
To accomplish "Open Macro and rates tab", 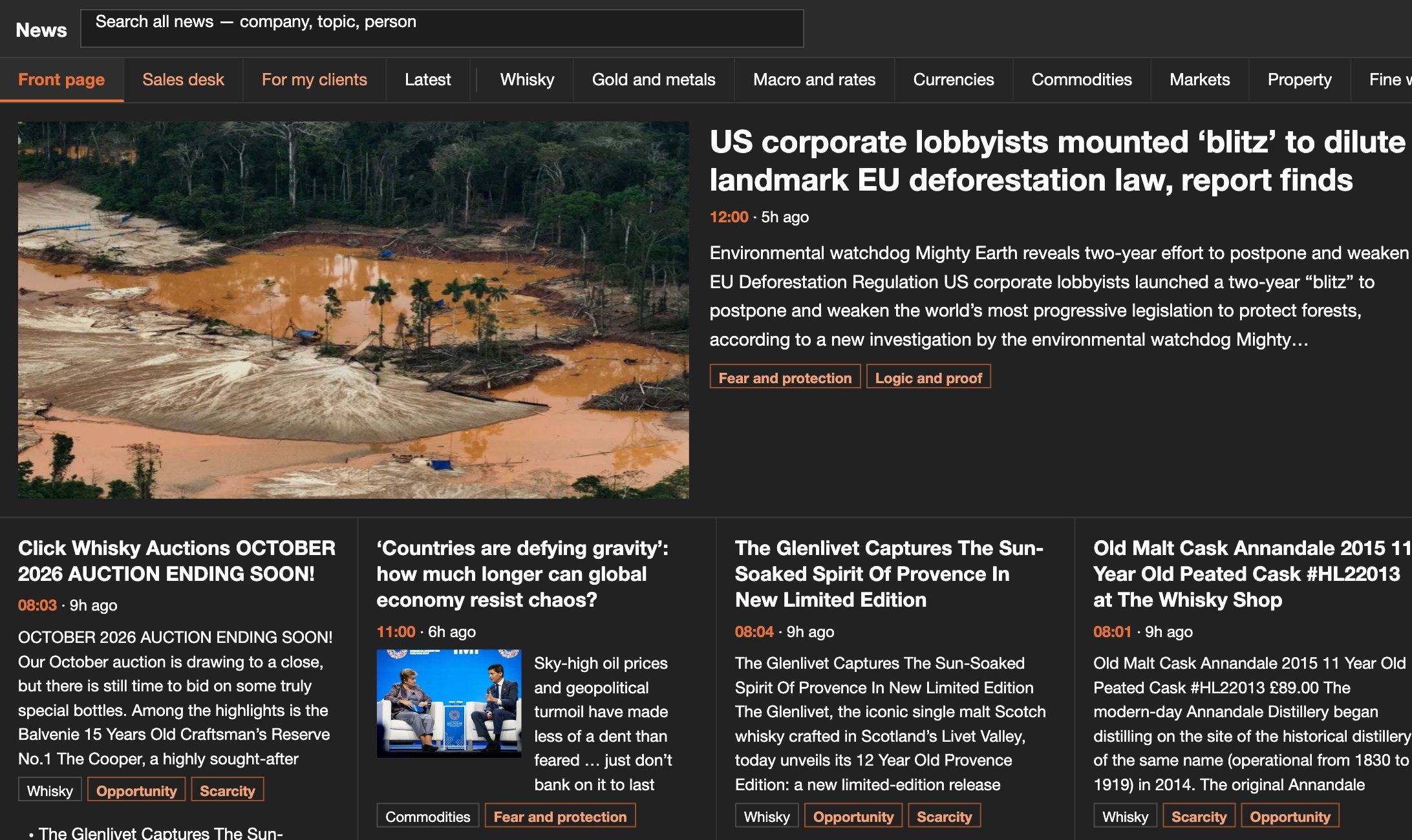I will pos(814,79).
